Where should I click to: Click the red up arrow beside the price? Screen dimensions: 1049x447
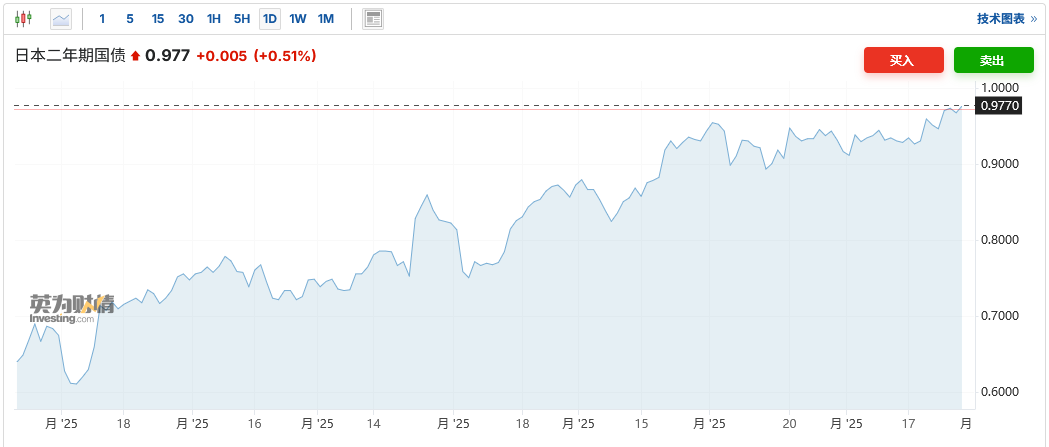pyautogui.click(x=136, y=57)
